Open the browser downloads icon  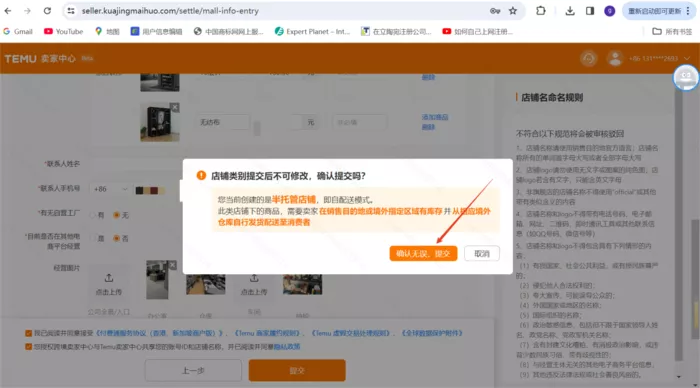click(x=570, y=11)
